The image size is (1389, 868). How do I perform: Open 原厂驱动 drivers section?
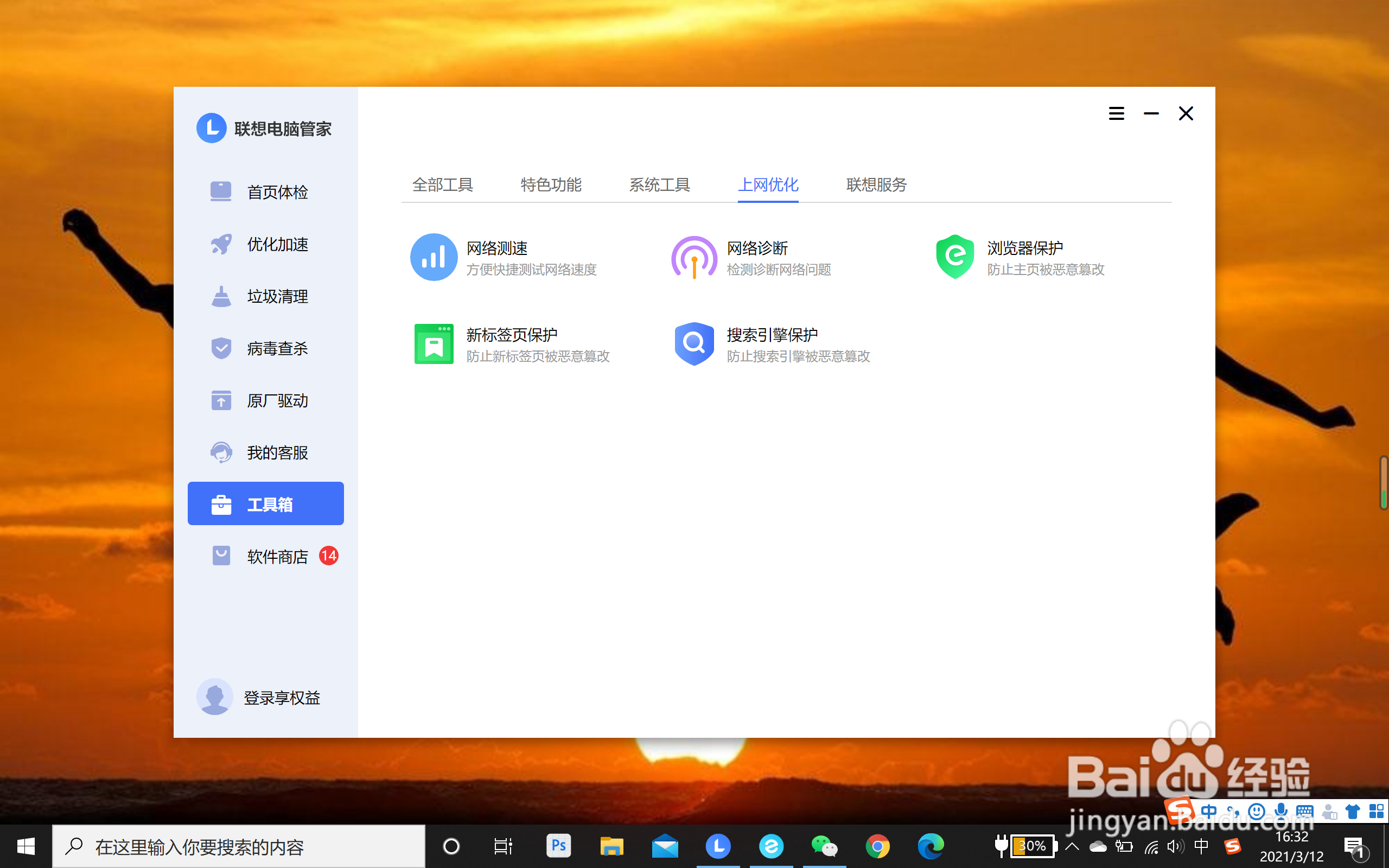click(277, 401)
